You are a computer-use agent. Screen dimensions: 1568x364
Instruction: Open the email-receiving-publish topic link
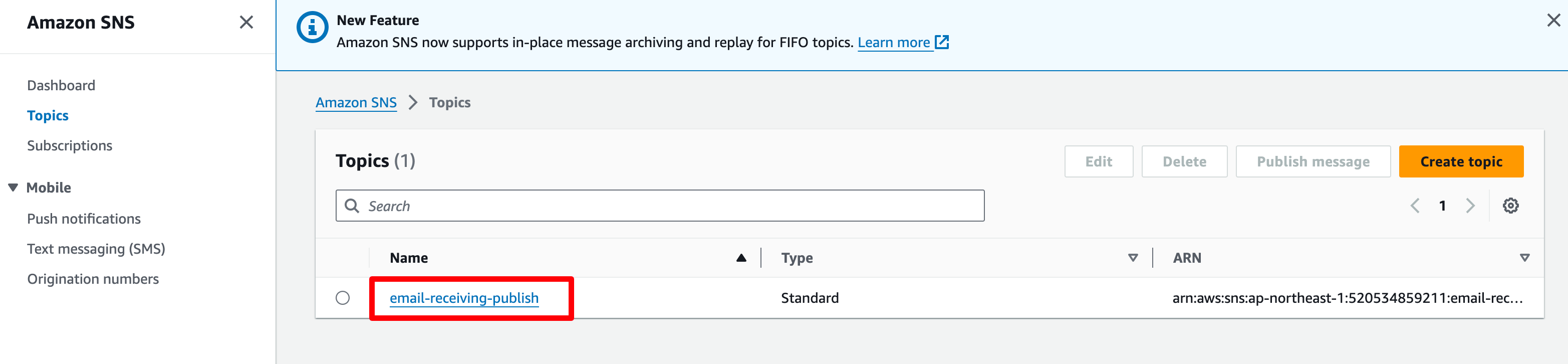(x=464, y=298)
